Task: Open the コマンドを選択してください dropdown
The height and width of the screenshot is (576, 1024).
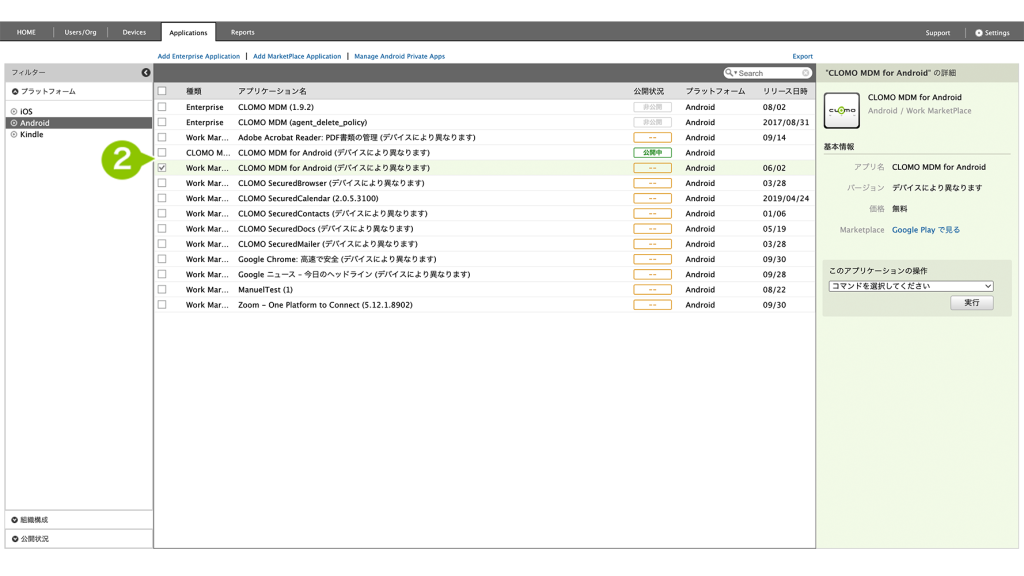Action: [x=911, y=286]
